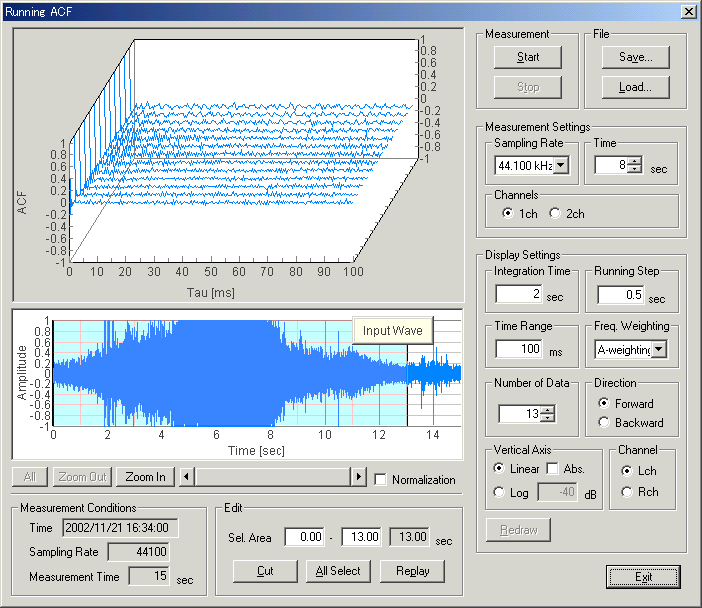Open the Sampling Rate dropdown
Image resolution: width=702 pixels, height=608 pixels.
pyautogui.click(x=561, y=165)
